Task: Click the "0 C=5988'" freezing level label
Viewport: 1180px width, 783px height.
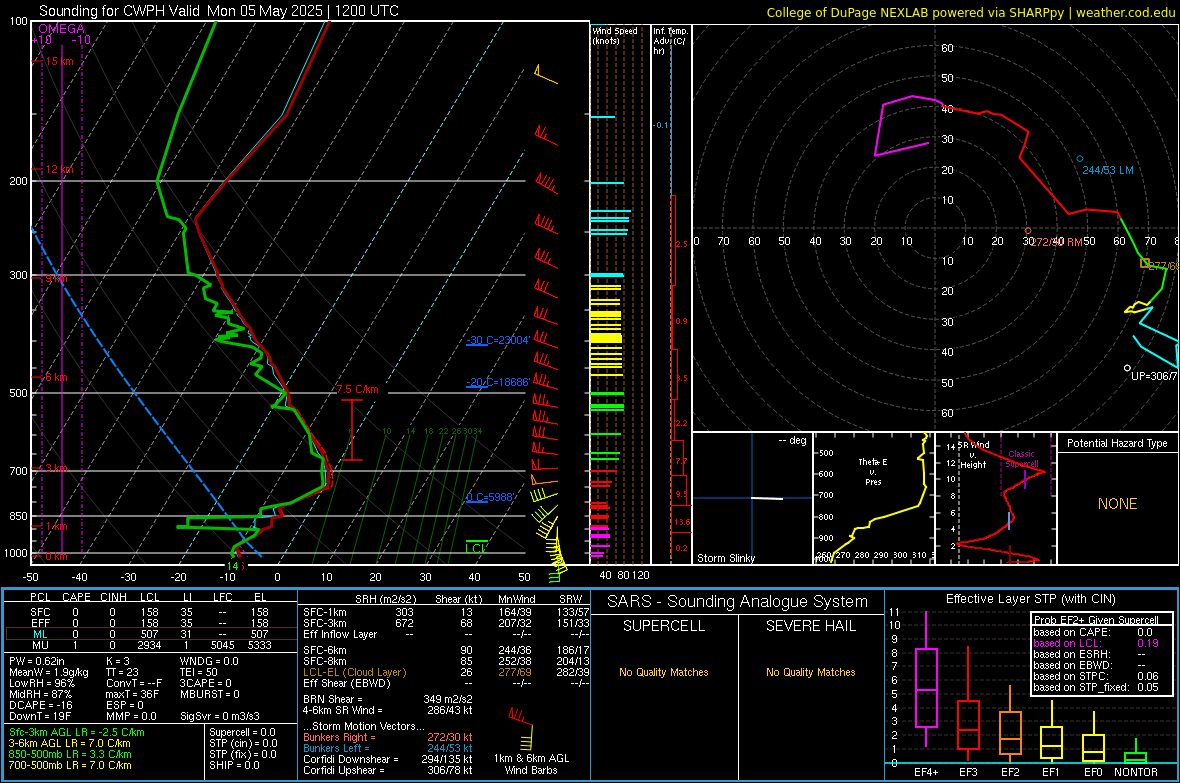Action: pyautogui.click(x=489, y=497)
